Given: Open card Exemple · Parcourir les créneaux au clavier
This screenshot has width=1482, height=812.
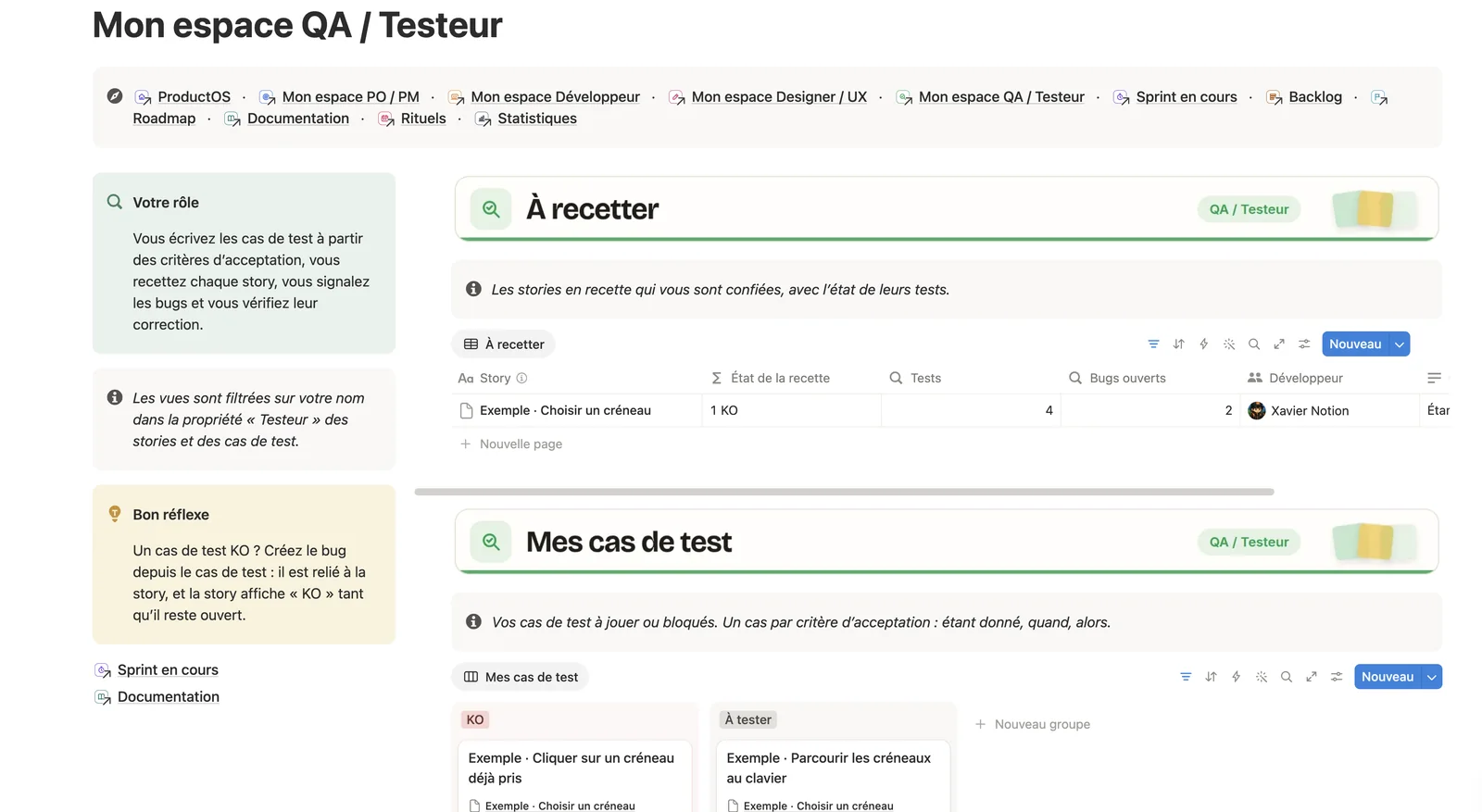Looking at the screenshot, I should pyautogui.click(x=834, y=776).
